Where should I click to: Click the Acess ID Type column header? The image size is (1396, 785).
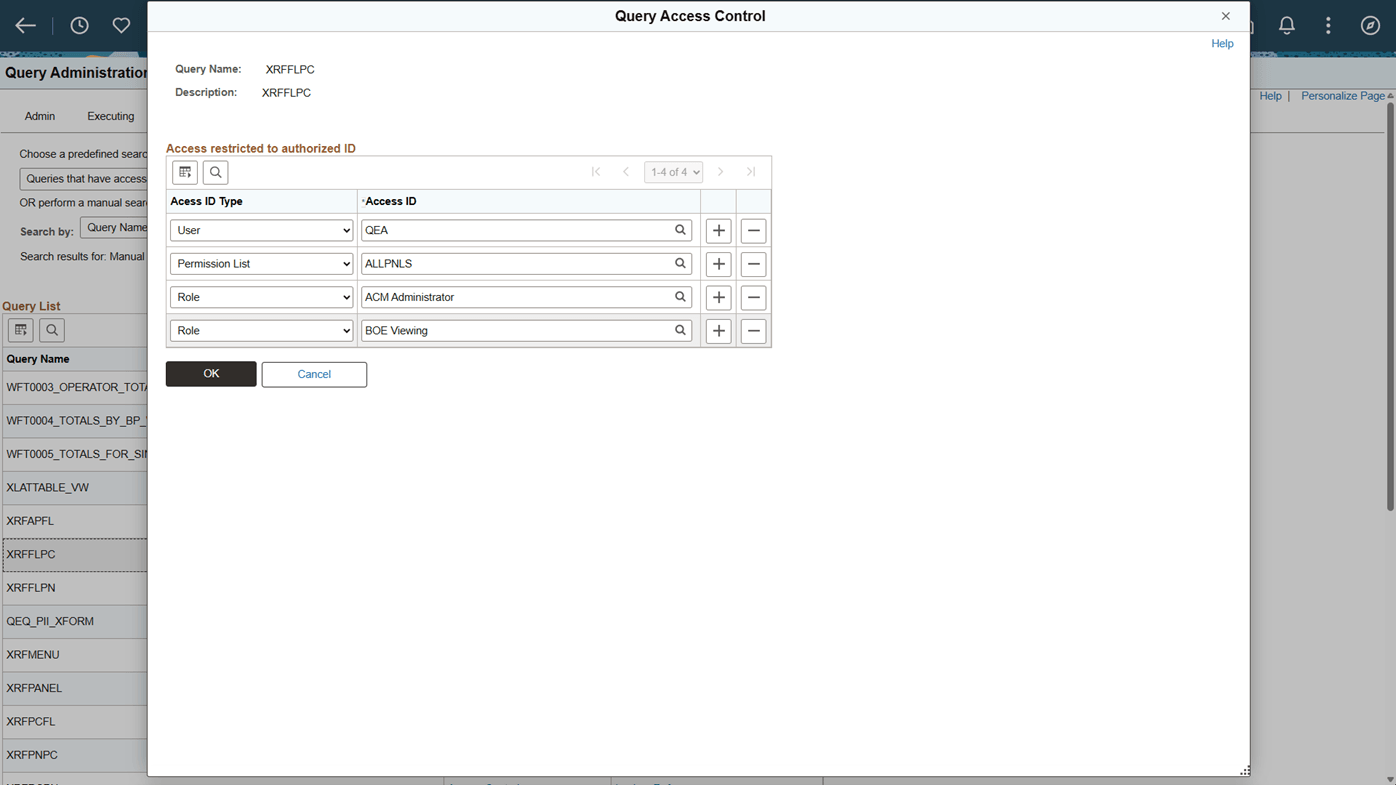[207, 201]
